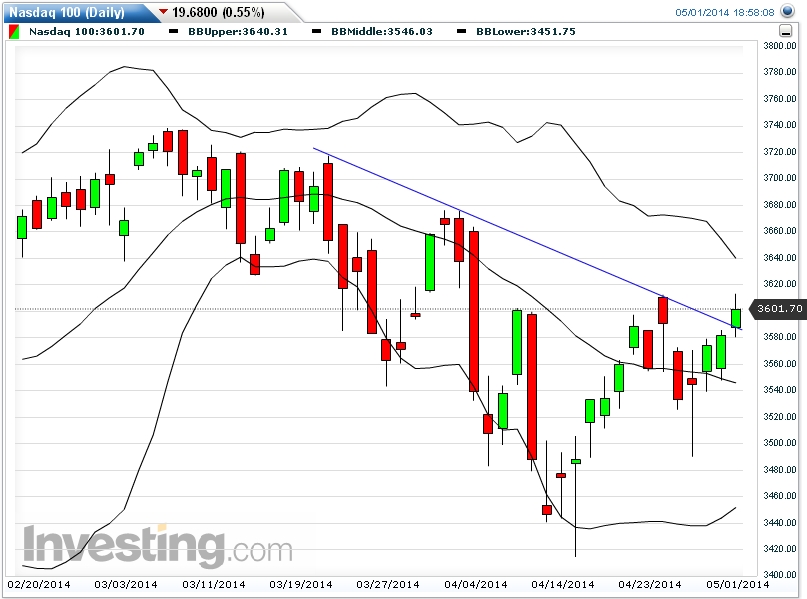This screenshot has height=599, width=807.
Task: Click the 3440.00 price axis label
Action: (779, 522)
